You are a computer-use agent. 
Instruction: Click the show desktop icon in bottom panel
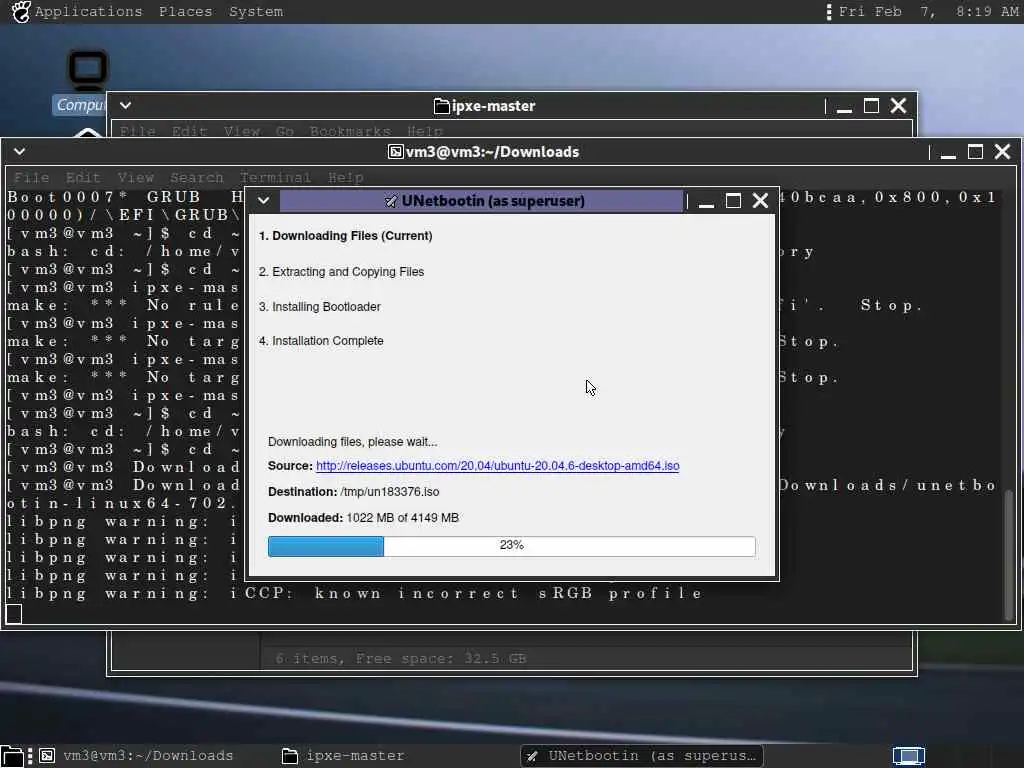(13, 756)
